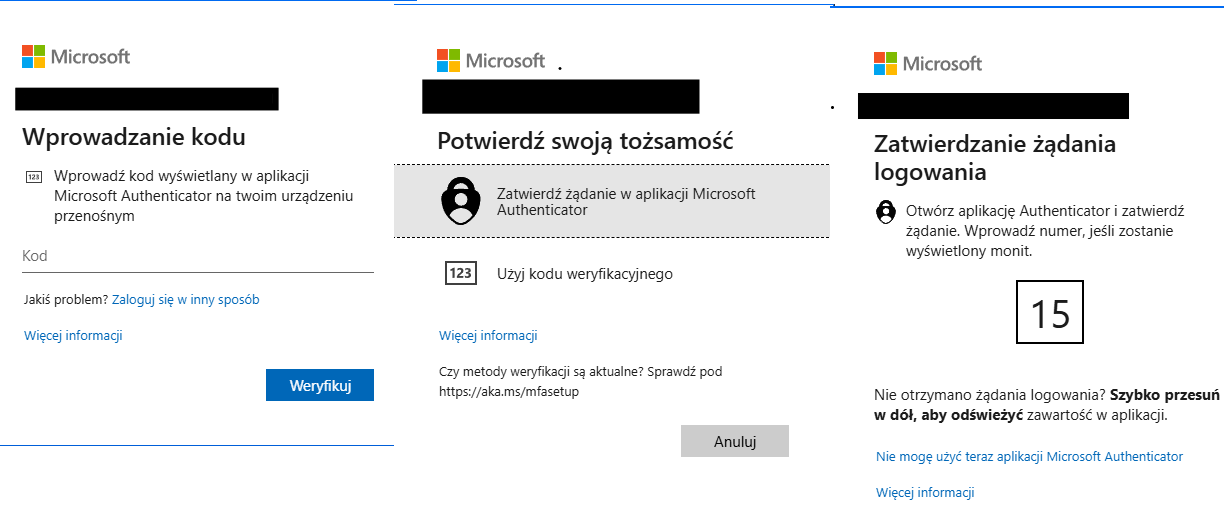Viewport: 1224px width, 519px height.
Task: Open Nie mogę użyć teraz aplikacji Microsoft Authenticator
Action: point(1029,456)
